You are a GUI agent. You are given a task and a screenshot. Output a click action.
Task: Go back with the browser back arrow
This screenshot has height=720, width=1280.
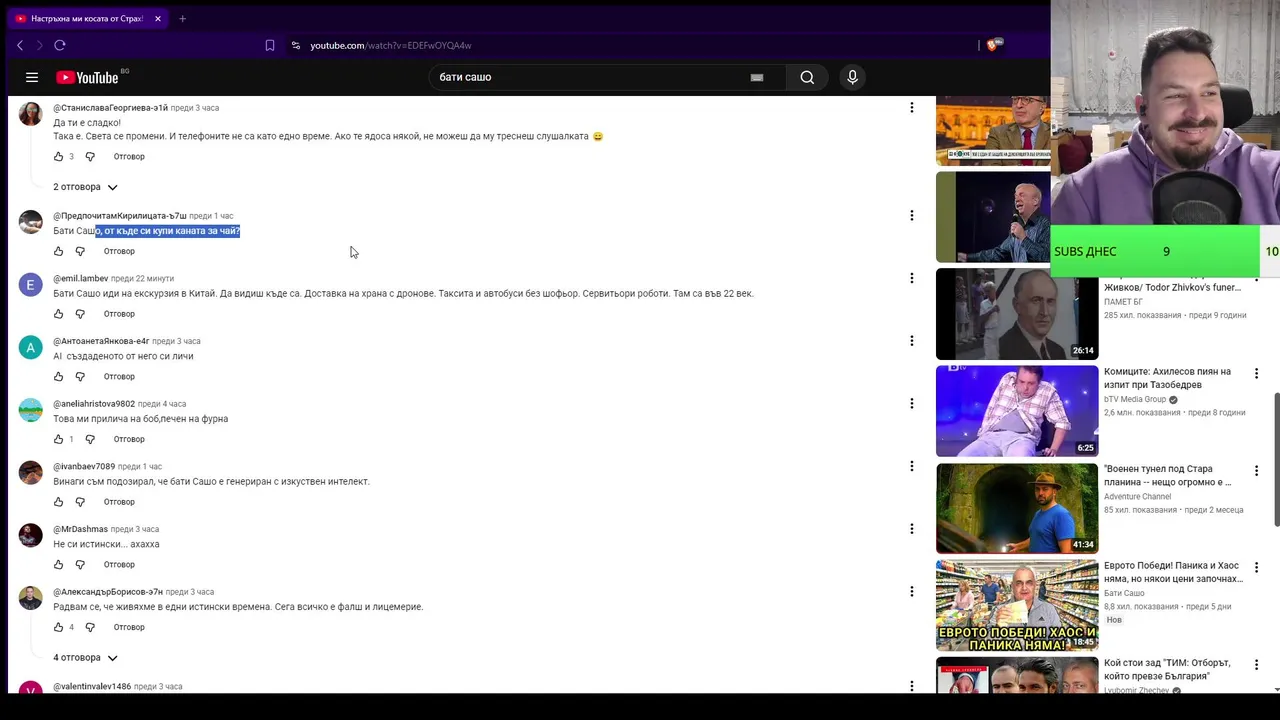coord(20,45)
